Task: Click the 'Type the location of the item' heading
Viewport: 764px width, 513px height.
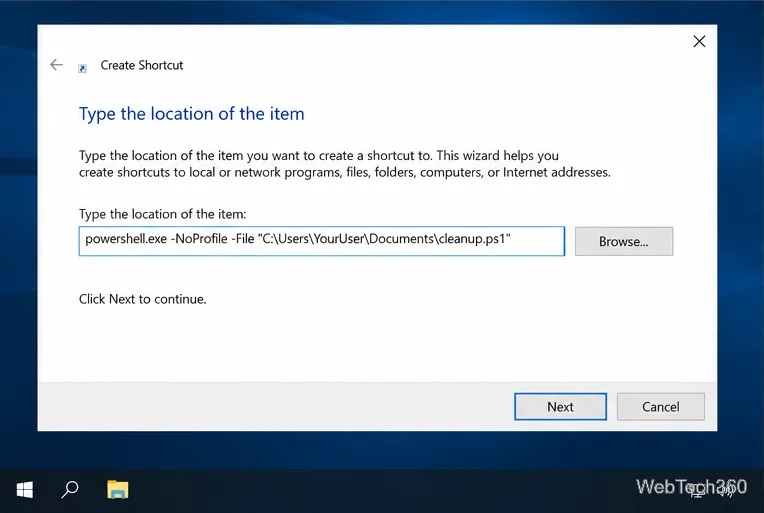Action: click(191, 114)
